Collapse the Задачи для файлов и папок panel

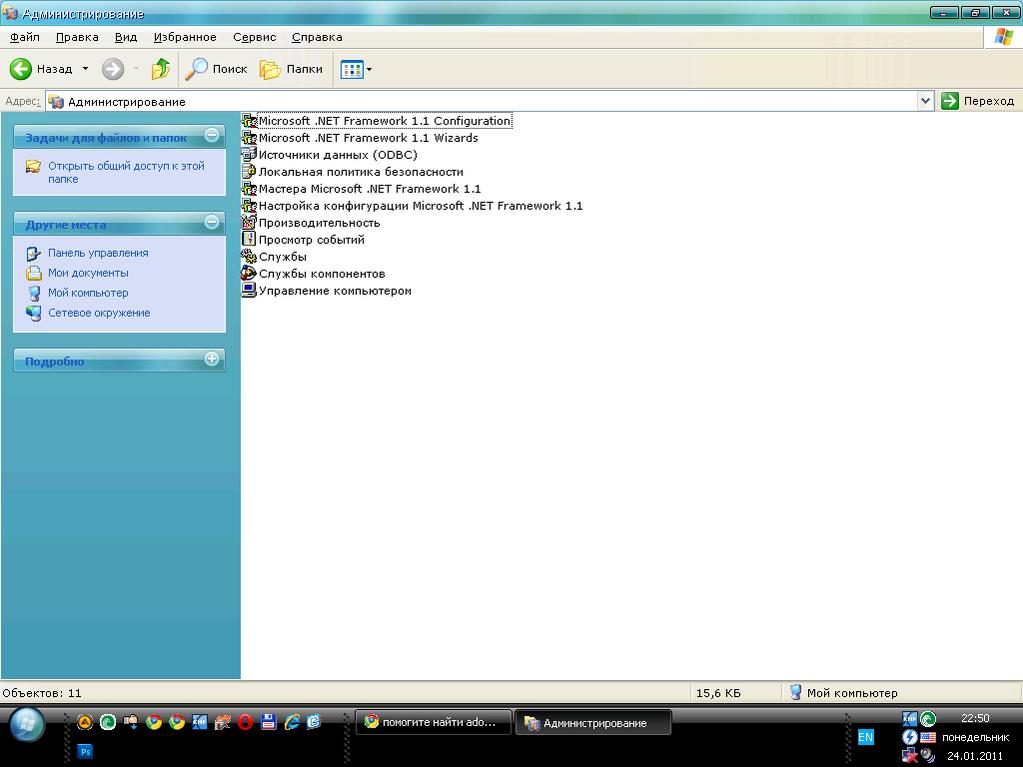(211, 136)
